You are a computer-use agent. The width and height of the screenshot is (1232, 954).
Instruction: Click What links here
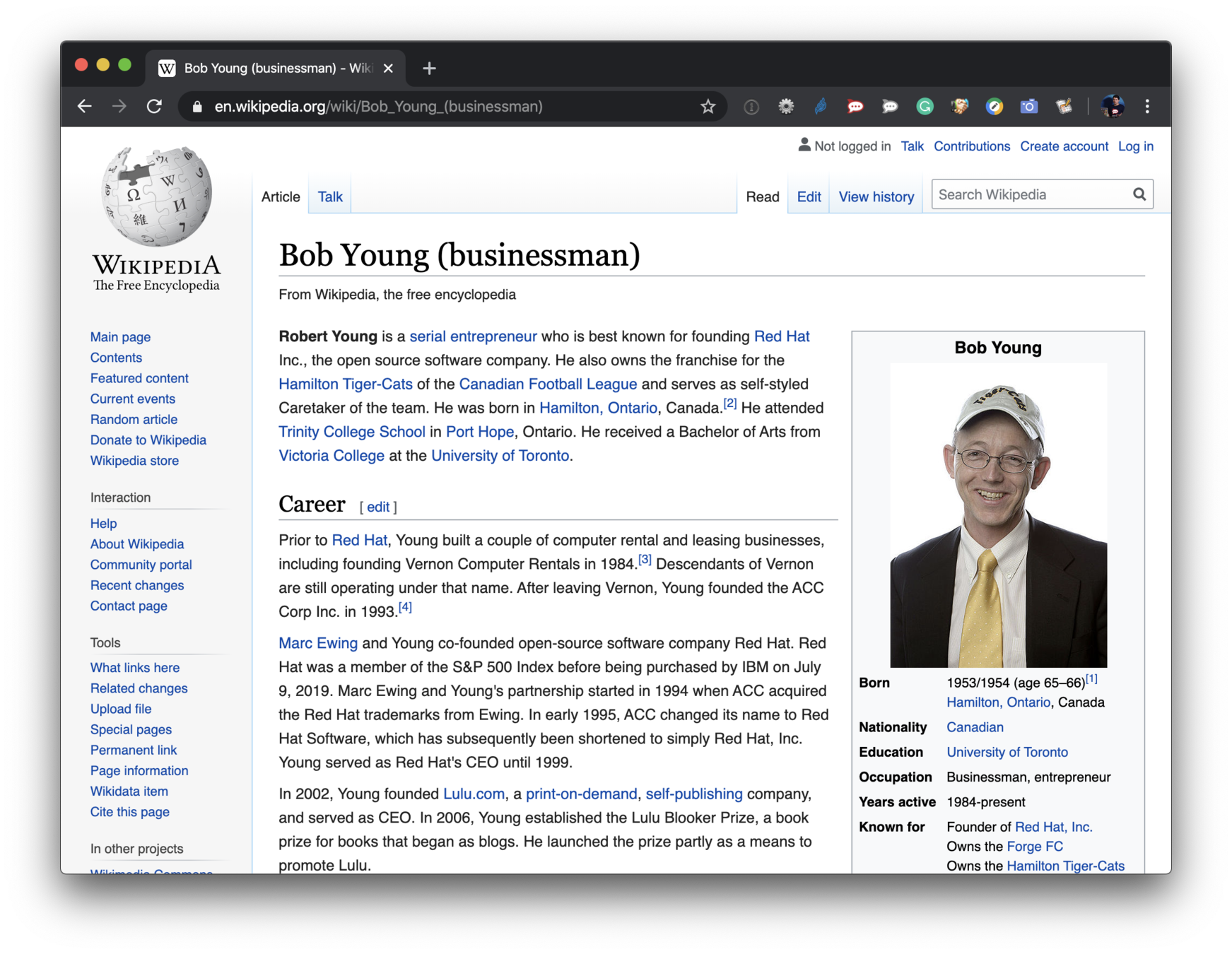click(x=135, y=667)
